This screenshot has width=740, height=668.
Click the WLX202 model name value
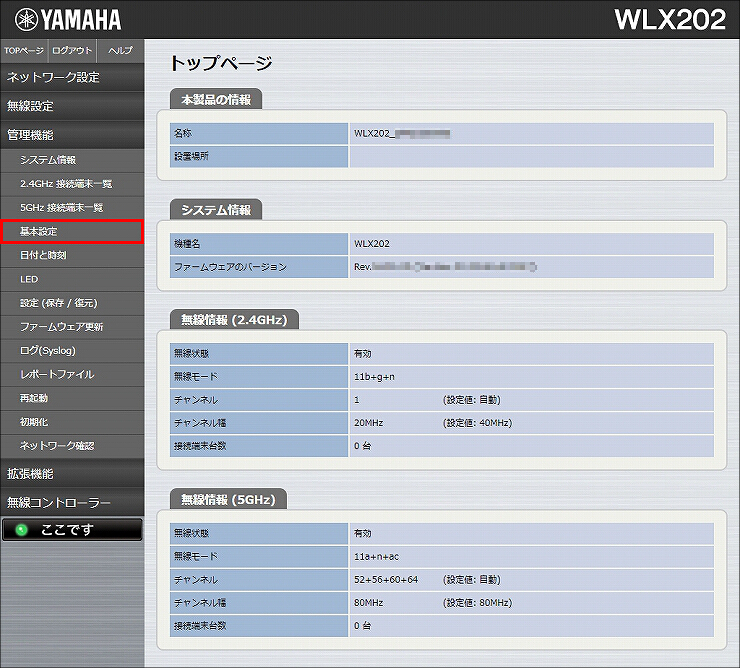pyautogui.click(x=372, y=244)
